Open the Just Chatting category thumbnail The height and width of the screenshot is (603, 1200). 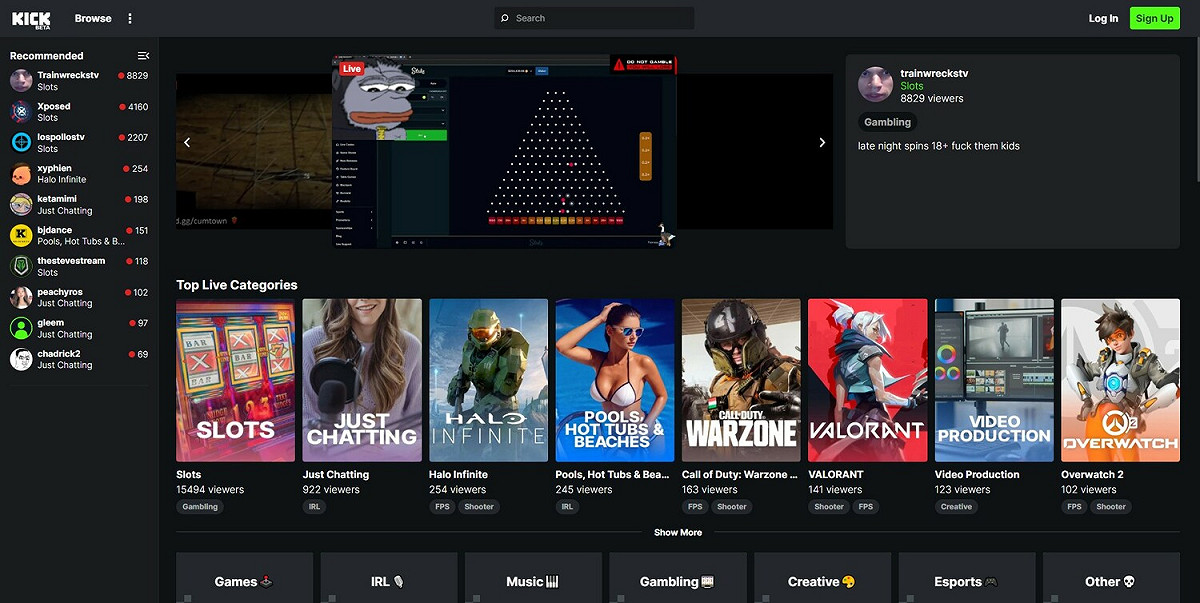[362, 380]
